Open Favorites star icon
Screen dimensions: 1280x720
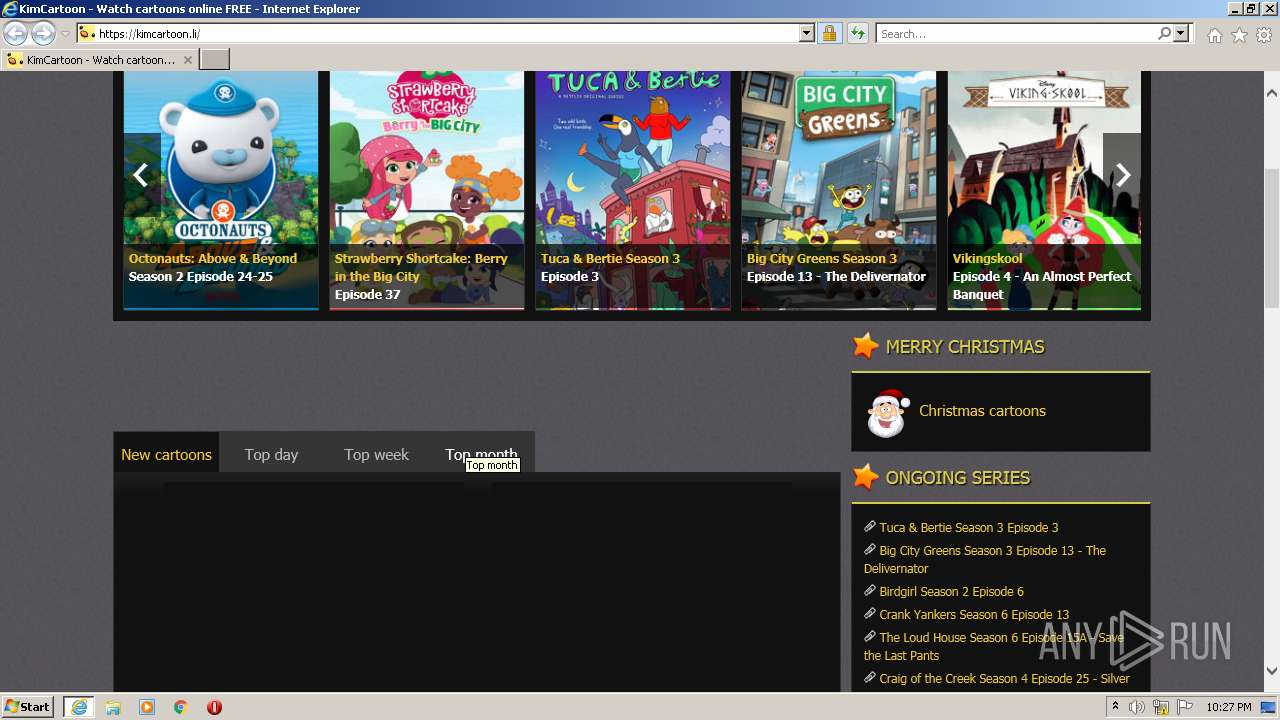coord(1239,35)
